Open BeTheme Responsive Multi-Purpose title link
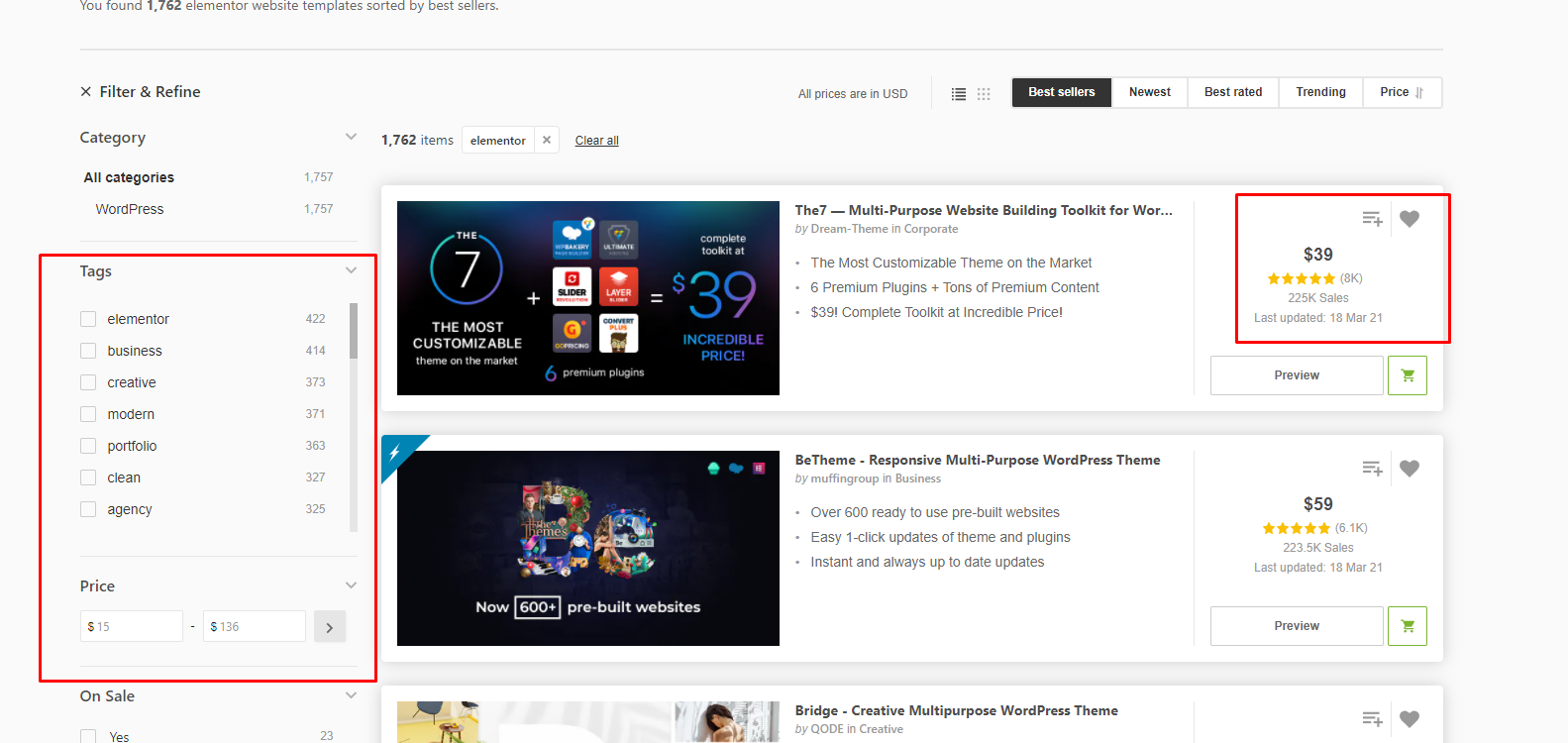The height and width of the screenshot is (743, 1568). click(x=978, y=460)
